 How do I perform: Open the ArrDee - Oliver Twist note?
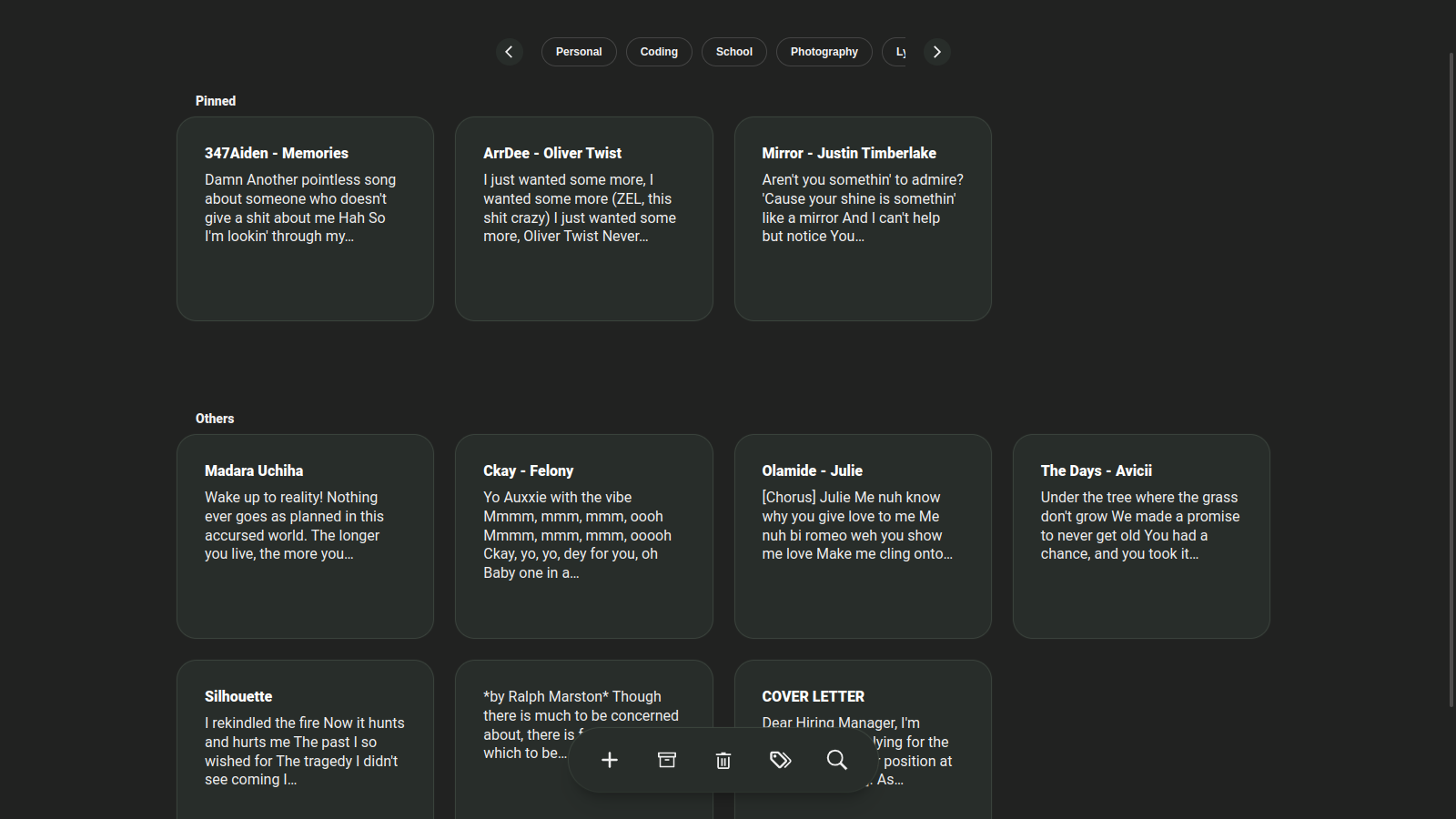pyautogui.click(x=584, y=218)
